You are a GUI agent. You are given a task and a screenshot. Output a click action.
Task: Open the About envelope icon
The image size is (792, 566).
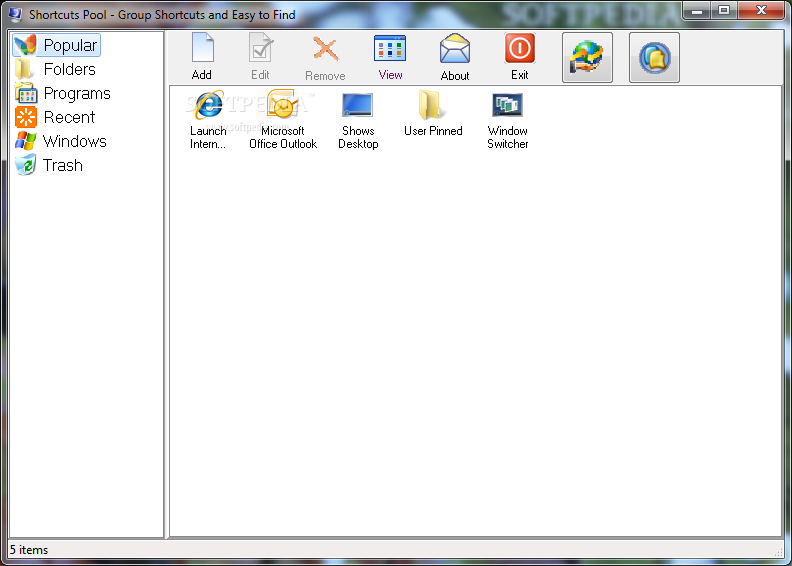(x=455, y=48)
